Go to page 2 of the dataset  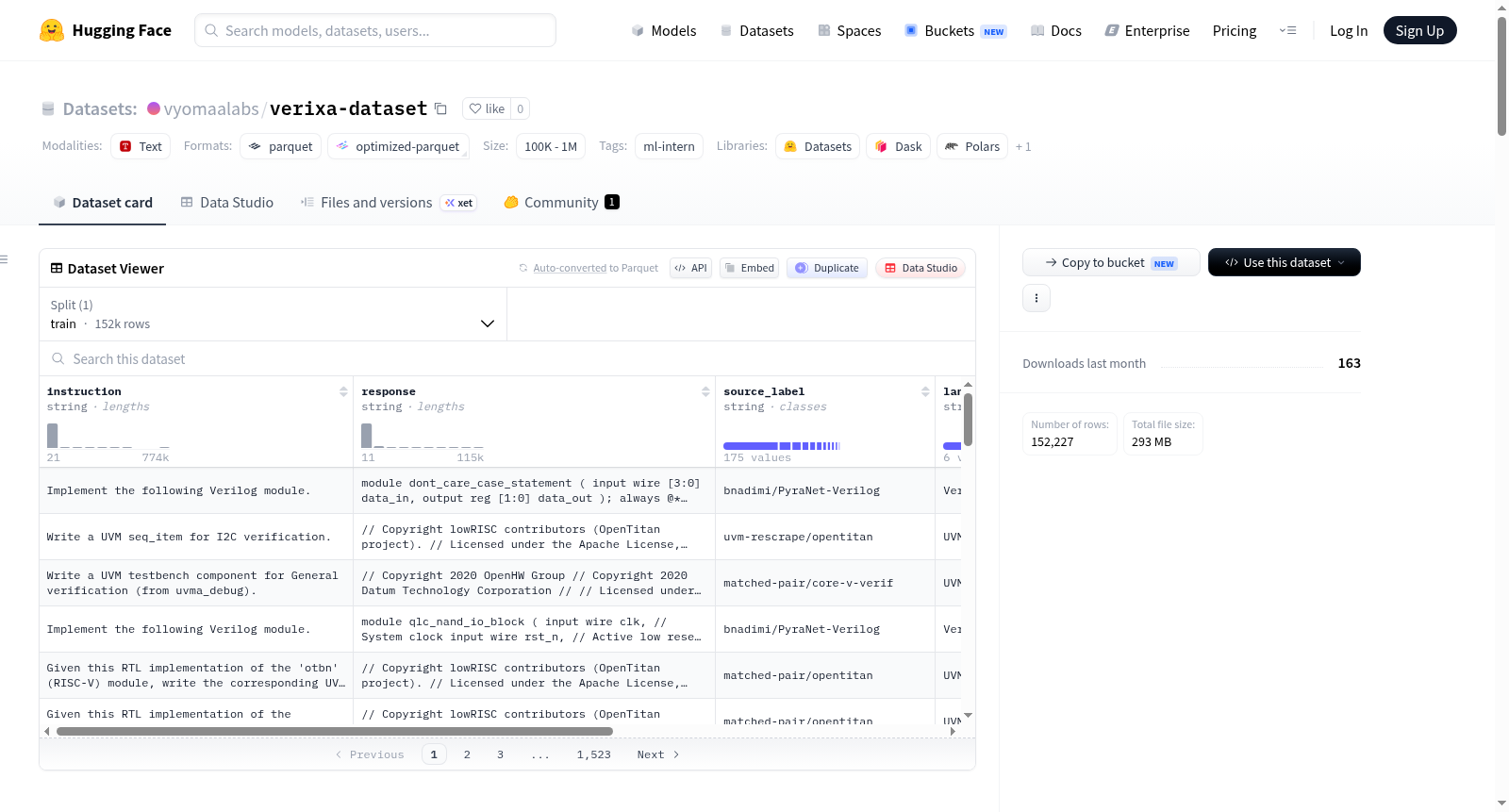(467, 754)
